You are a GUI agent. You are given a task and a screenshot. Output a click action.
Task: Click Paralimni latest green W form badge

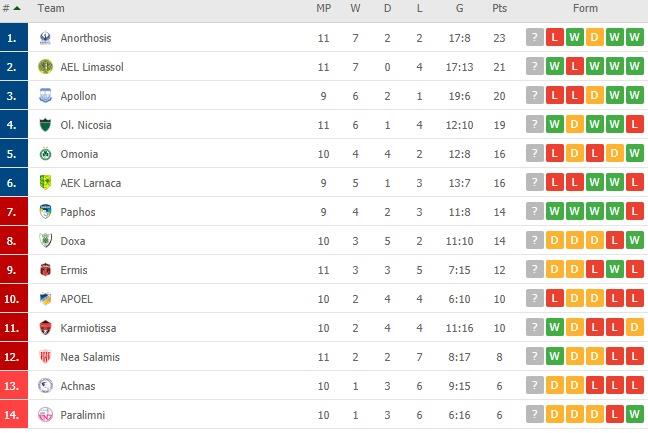(x=635, y=414)
